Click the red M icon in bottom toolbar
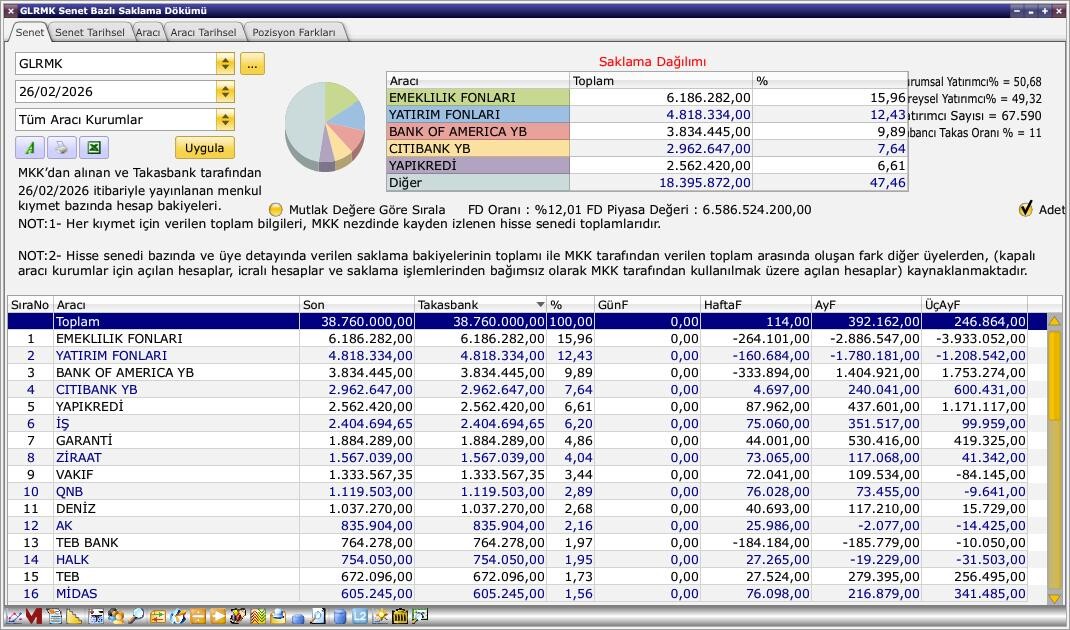The image size is (1070, 630). tap(33, 616)
